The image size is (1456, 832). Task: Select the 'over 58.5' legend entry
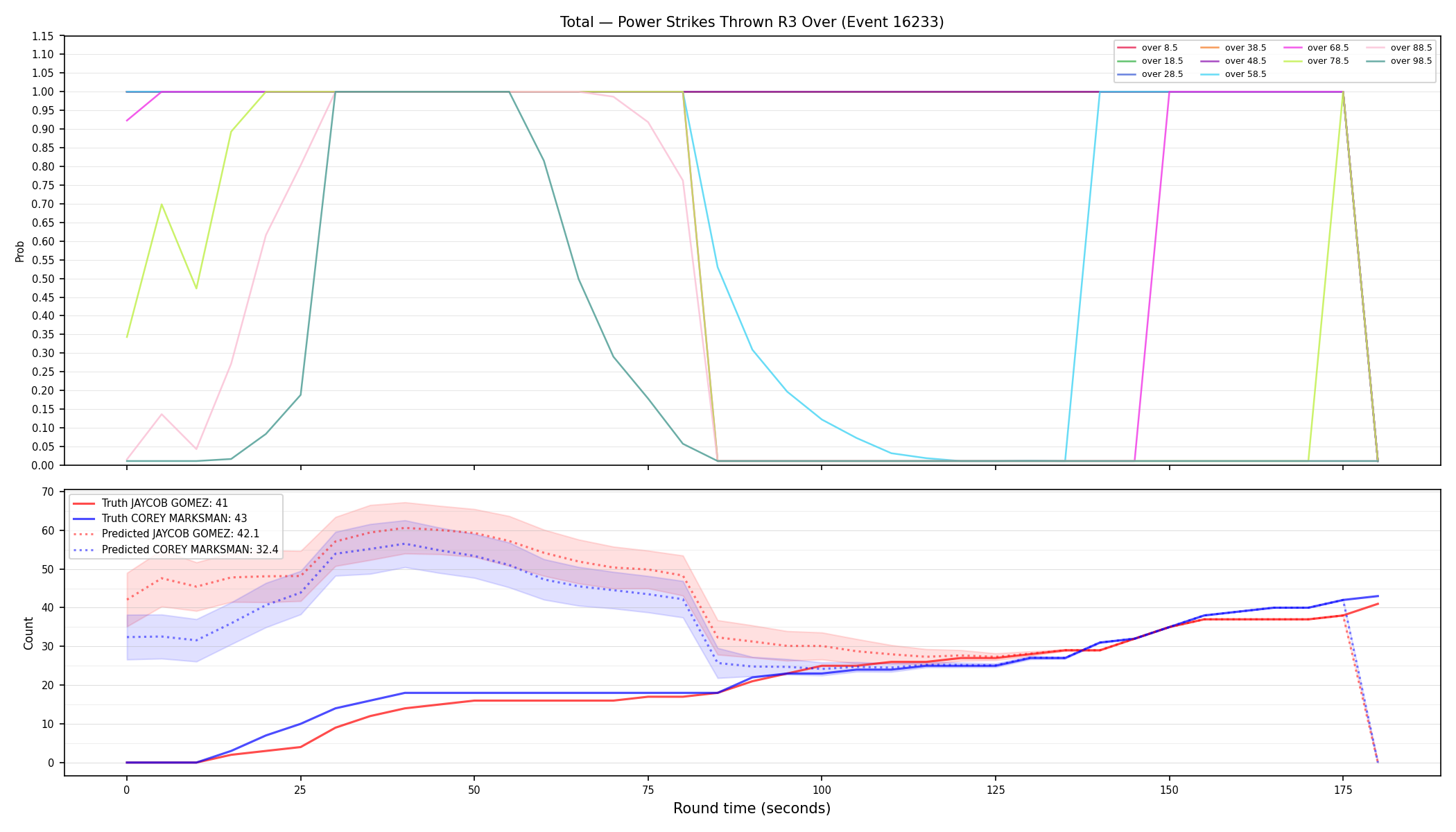(x=1233, y=74)
